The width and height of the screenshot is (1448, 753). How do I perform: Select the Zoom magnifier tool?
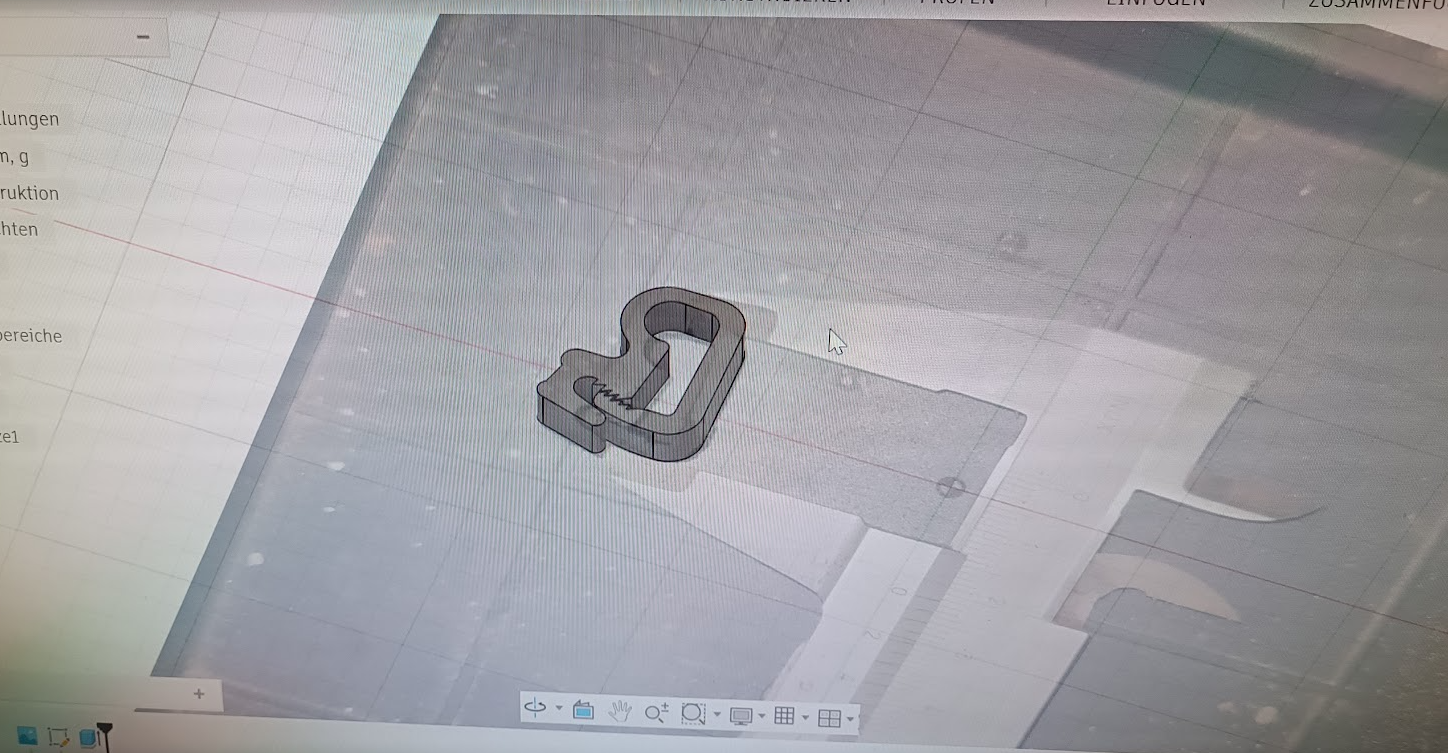(x=656, y=713)
